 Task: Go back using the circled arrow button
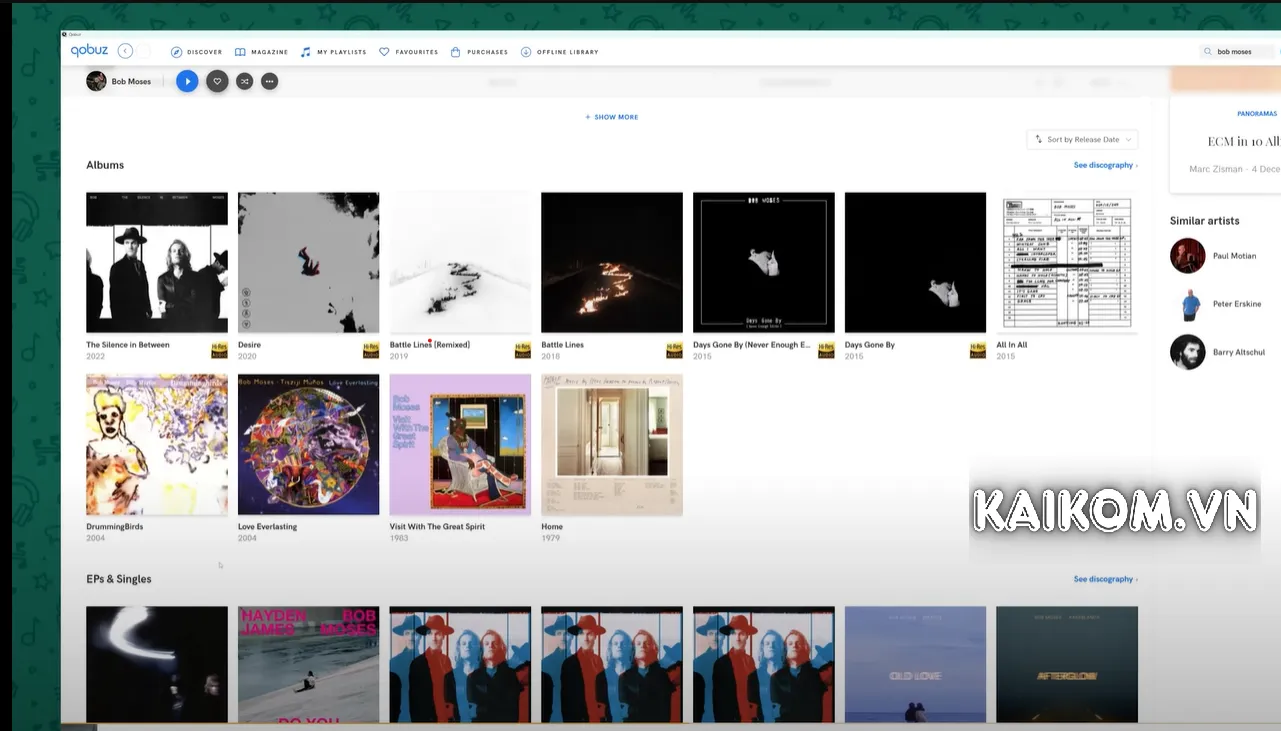point(125,51)
